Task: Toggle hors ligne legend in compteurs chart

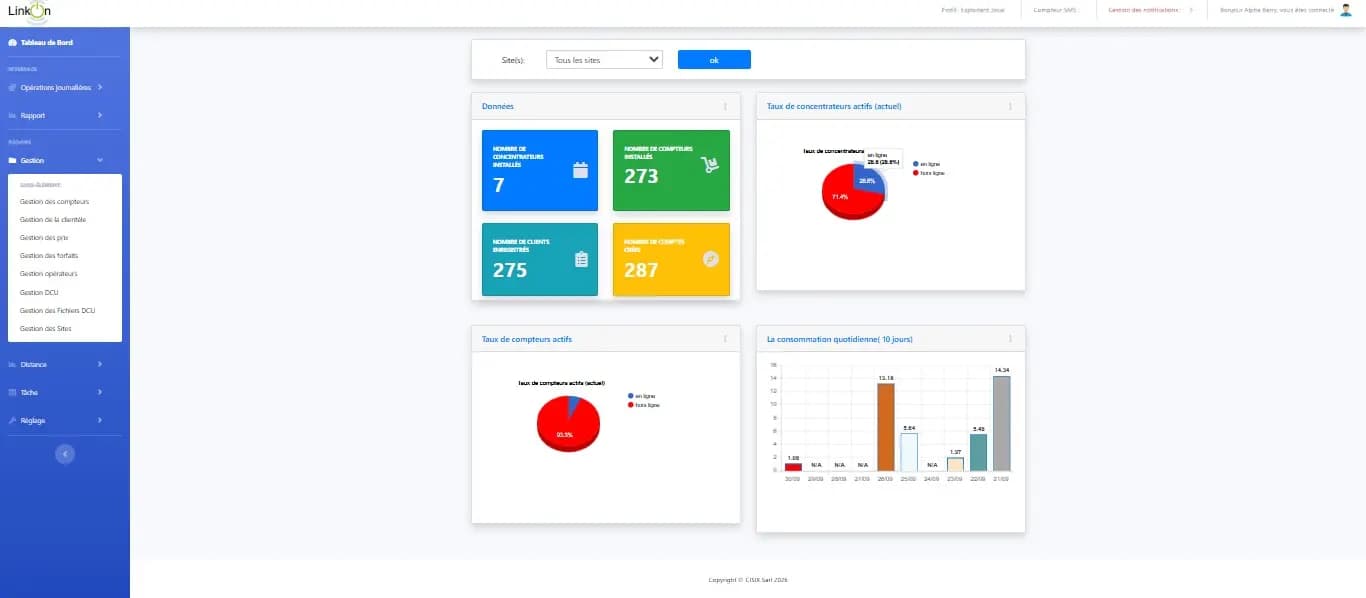Action: click(x=644, y=405)
